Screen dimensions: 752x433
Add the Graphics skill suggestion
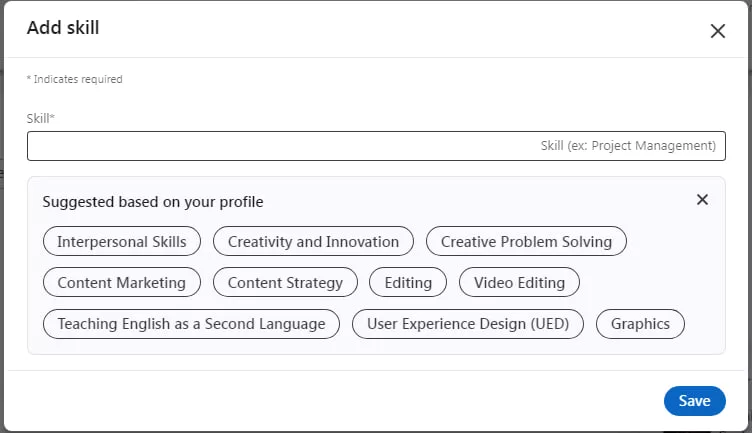(640, 324)
